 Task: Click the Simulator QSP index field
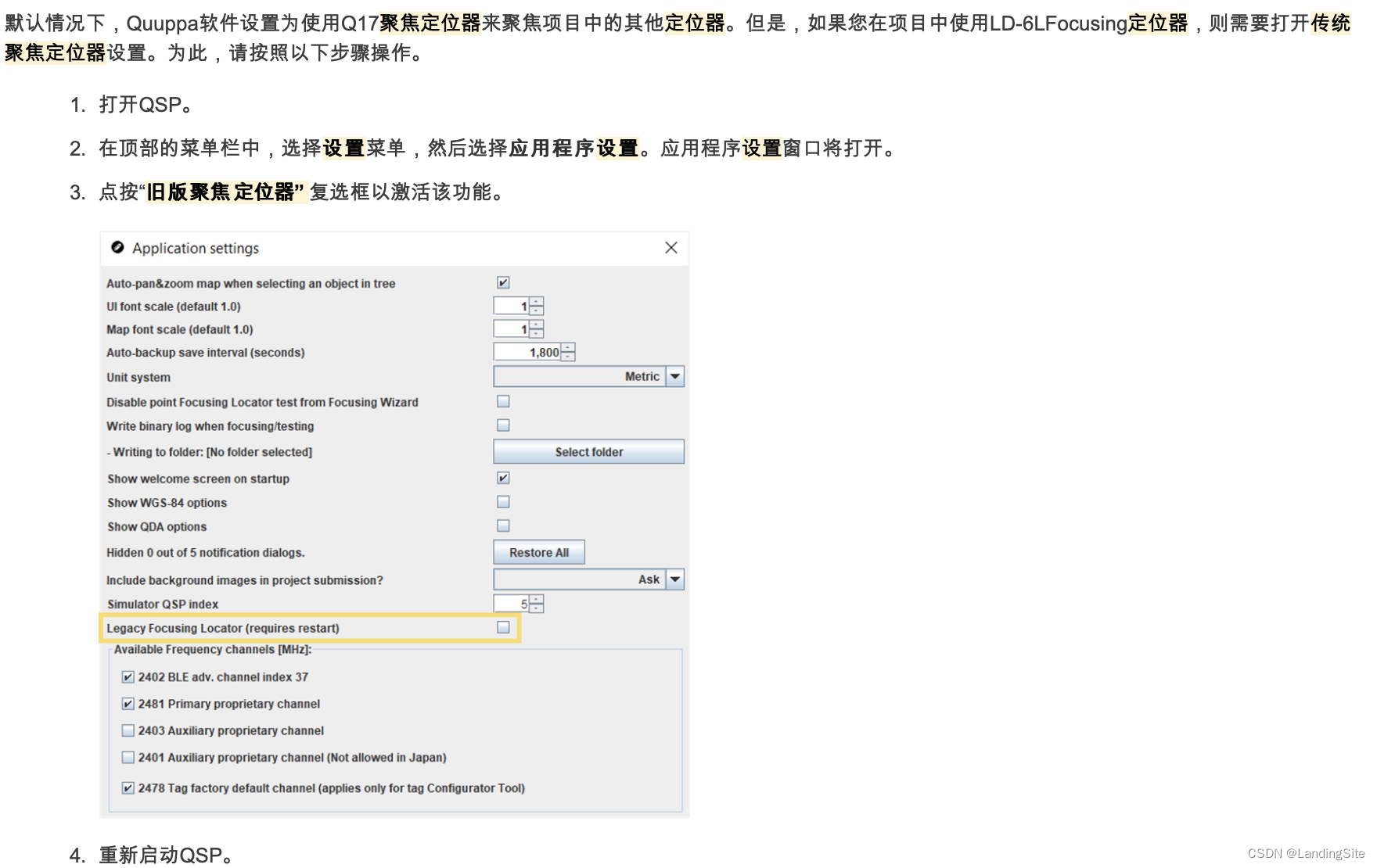pyautogui.click(x=512, y=604)
